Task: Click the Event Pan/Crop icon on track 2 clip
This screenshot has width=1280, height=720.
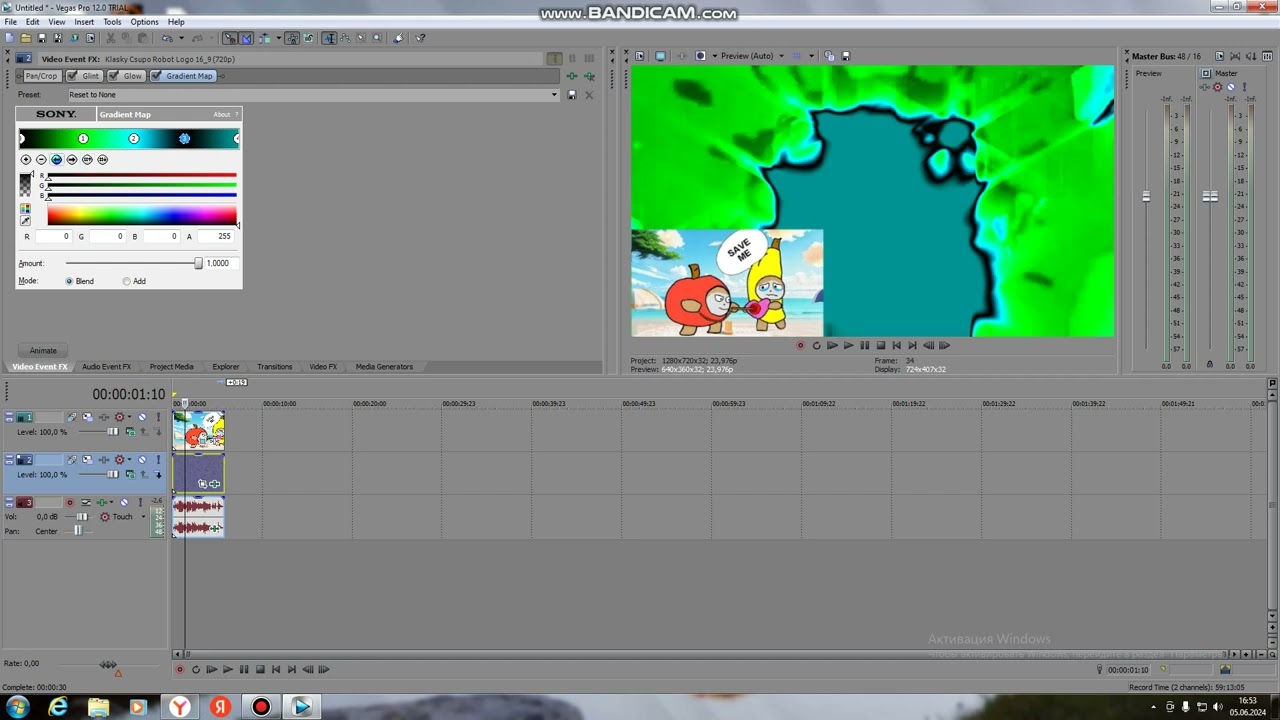Action: pos(202,484)
